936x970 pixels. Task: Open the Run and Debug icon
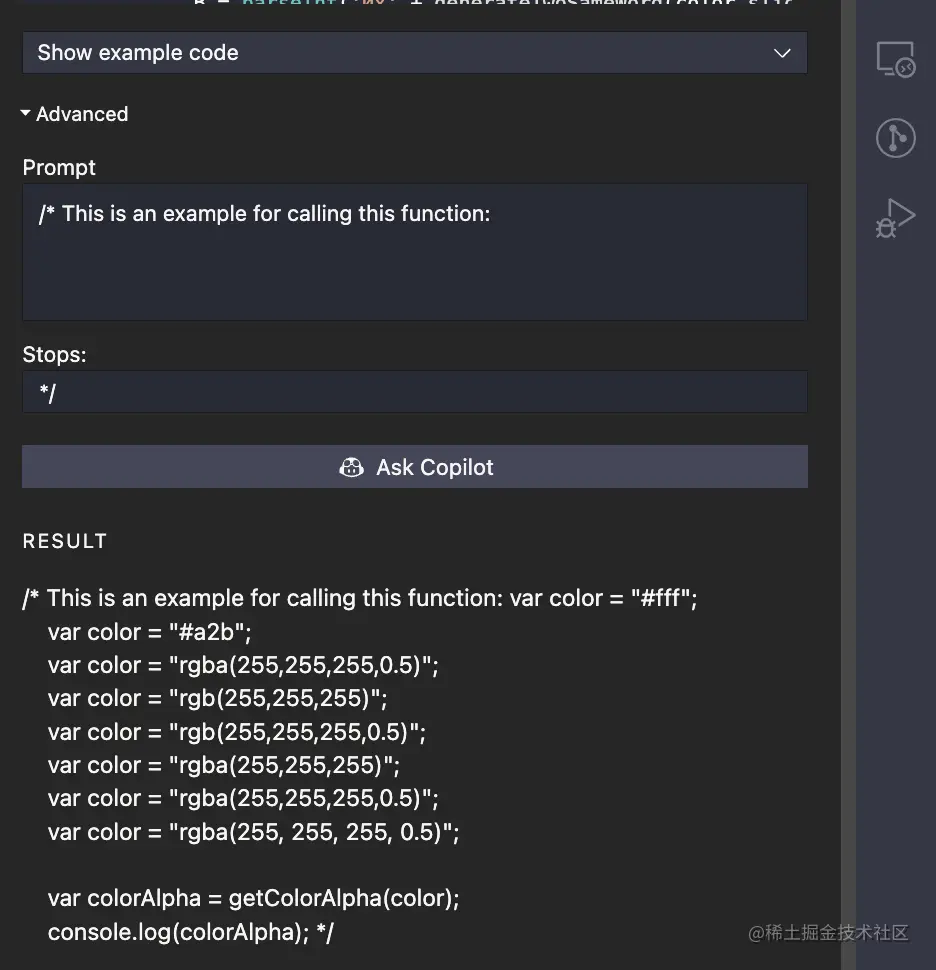tap(896, 218)
